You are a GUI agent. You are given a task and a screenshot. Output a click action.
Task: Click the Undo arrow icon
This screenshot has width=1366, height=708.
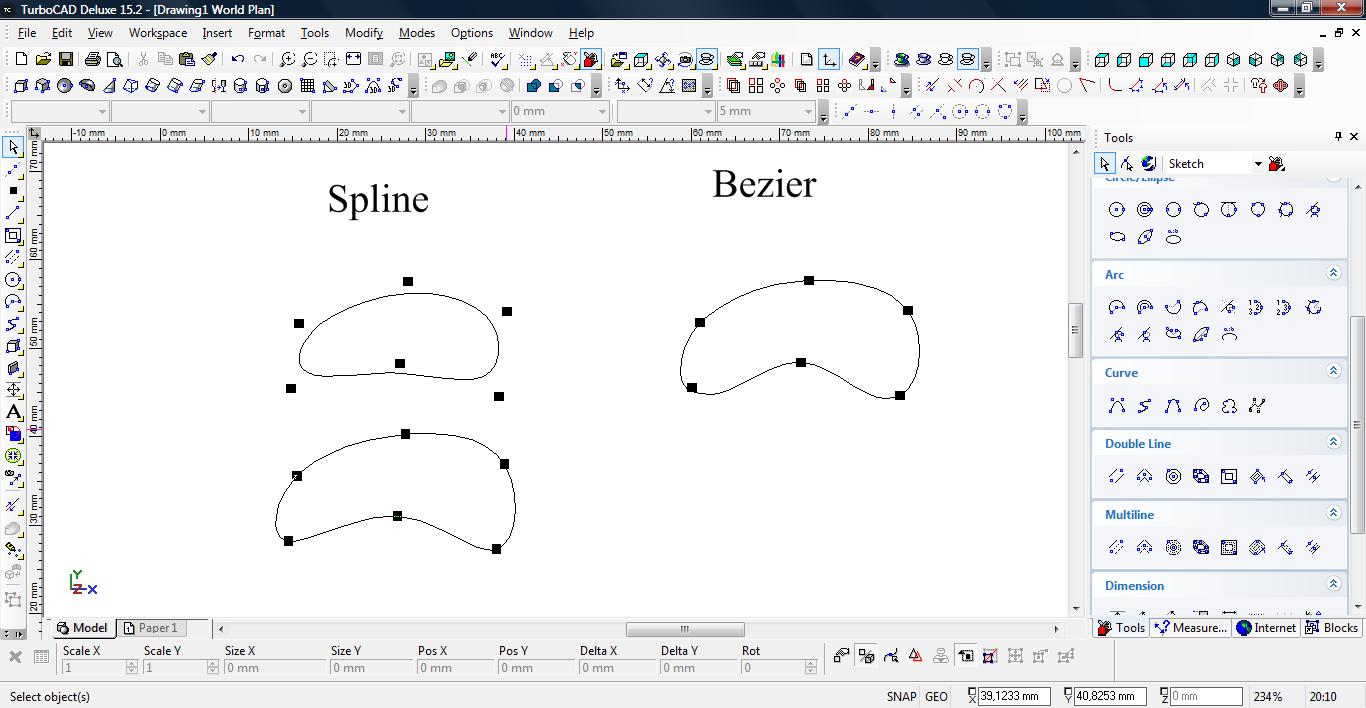pyautogui.click(x=238, y=60)
